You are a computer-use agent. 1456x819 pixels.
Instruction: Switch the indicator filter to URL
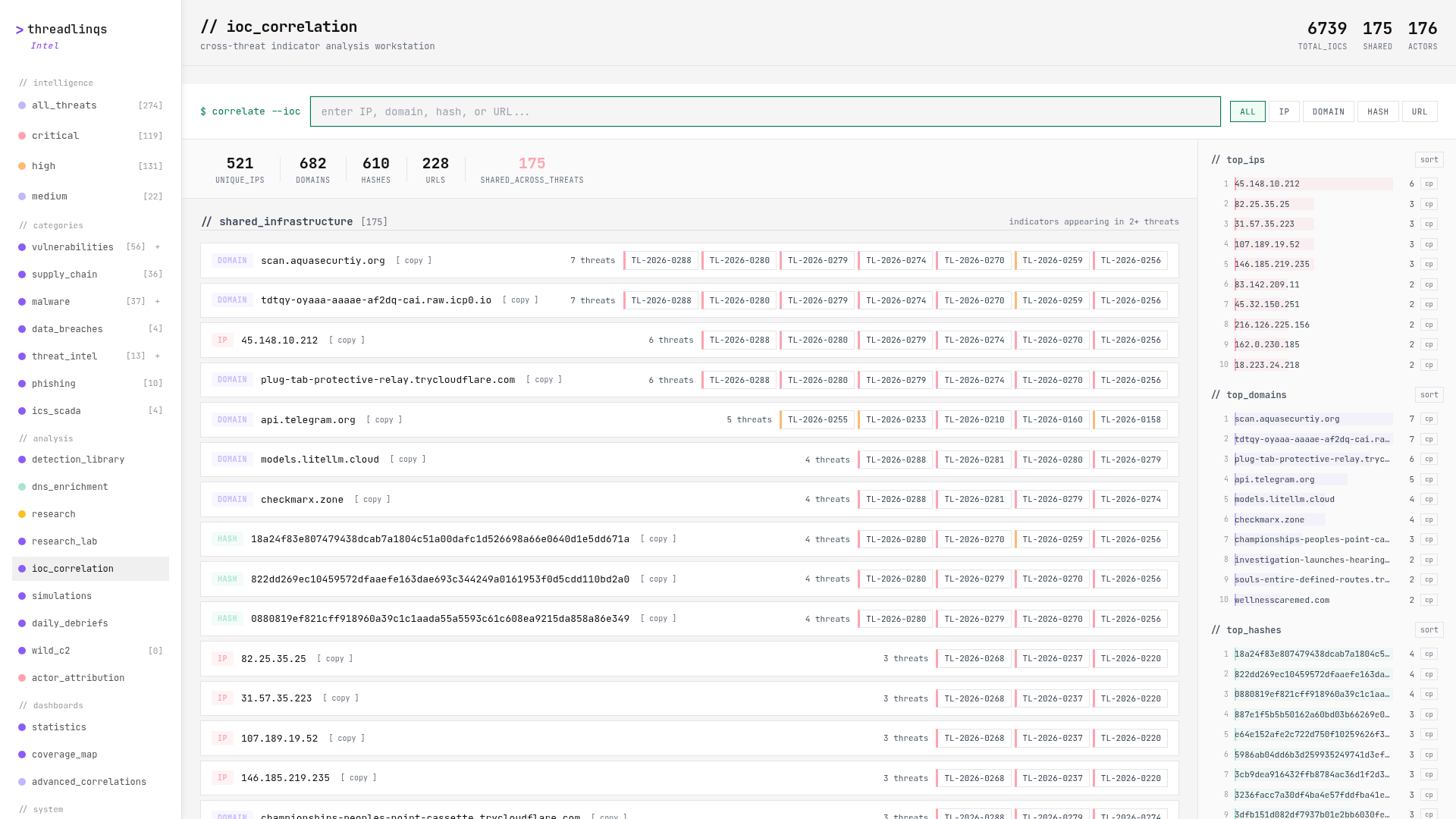(x=1420, y=111)
